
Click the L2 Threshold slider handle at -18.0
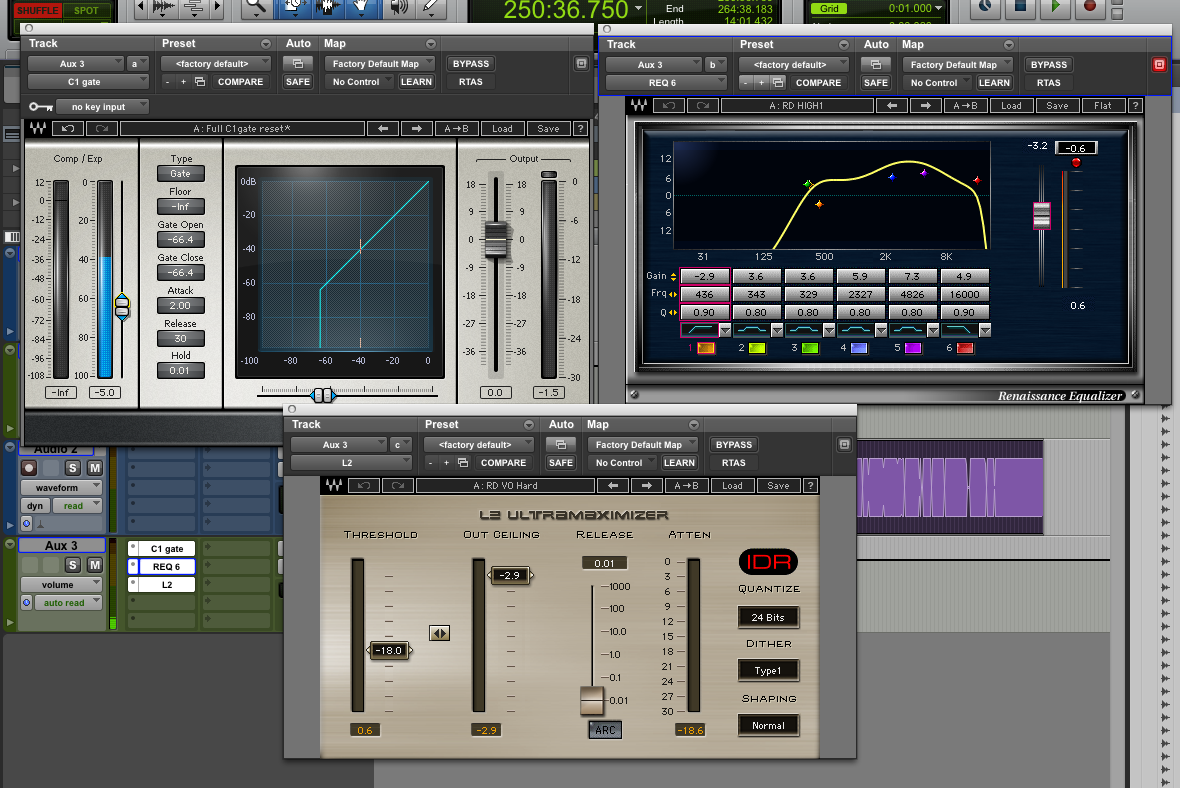[x=389, y=650]
